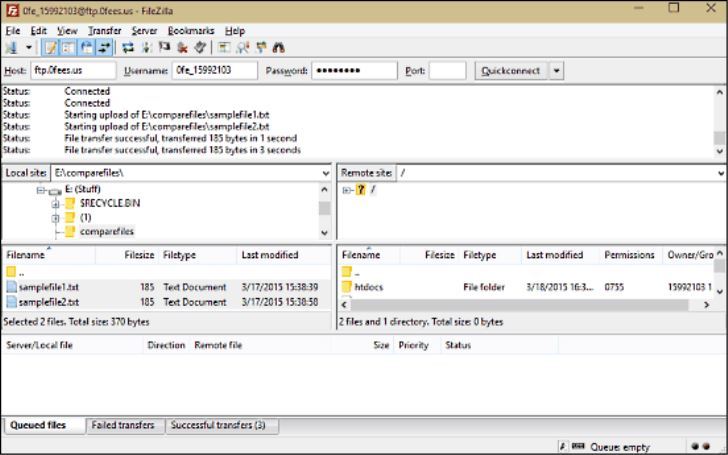Open the Help menu
Screen dimensions: 728x455
click(234, 31)
